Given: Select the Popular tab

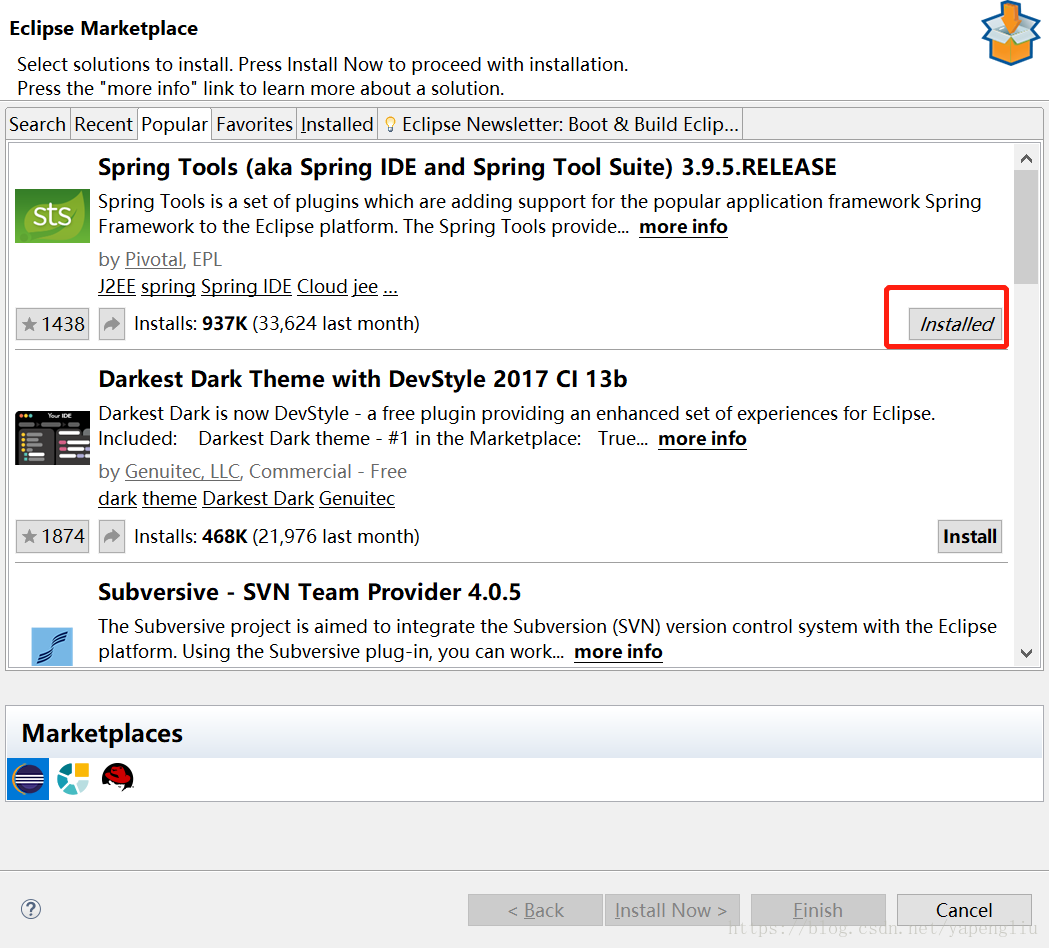Looking at the screenshot, I should click(x=175, y=124).
